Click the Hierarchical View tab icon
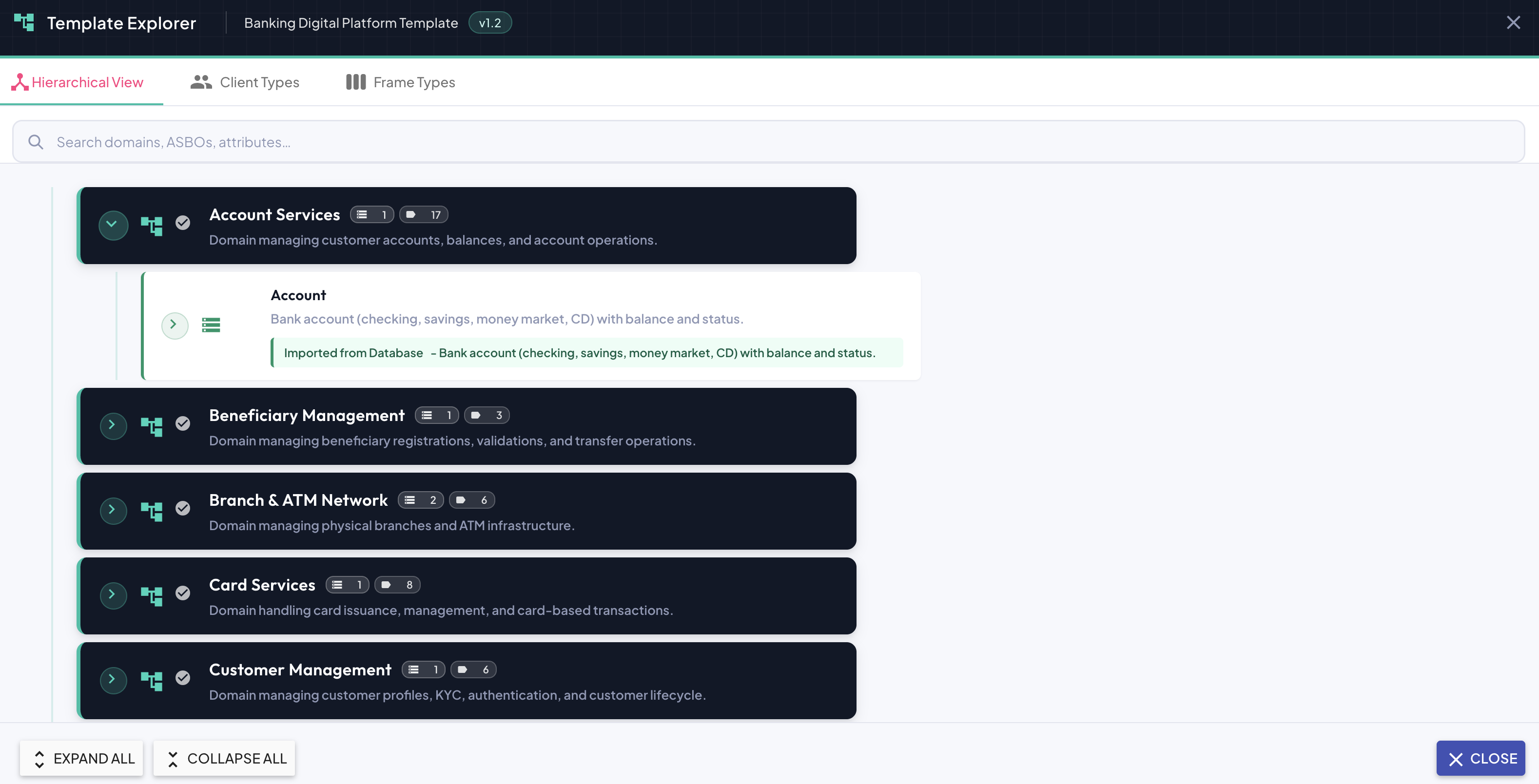 pos(19,82)
